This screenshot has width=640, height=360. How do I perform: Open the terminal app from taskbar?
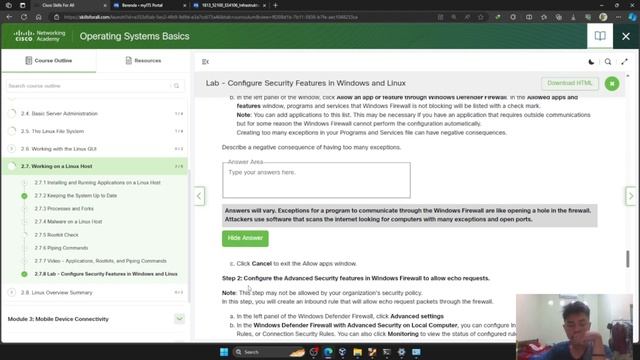387,352
